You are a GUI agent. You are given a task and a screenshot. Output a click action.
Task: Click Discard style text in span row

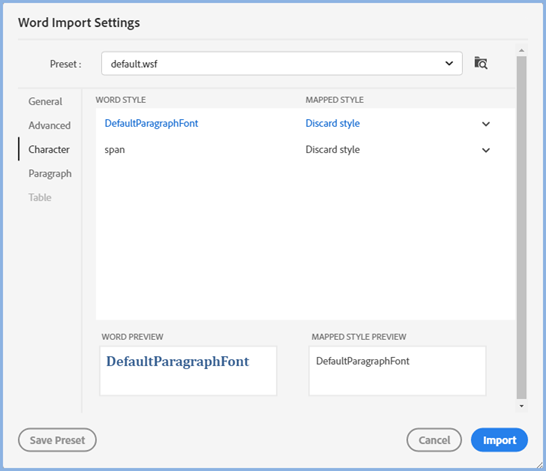click(333, 150)
